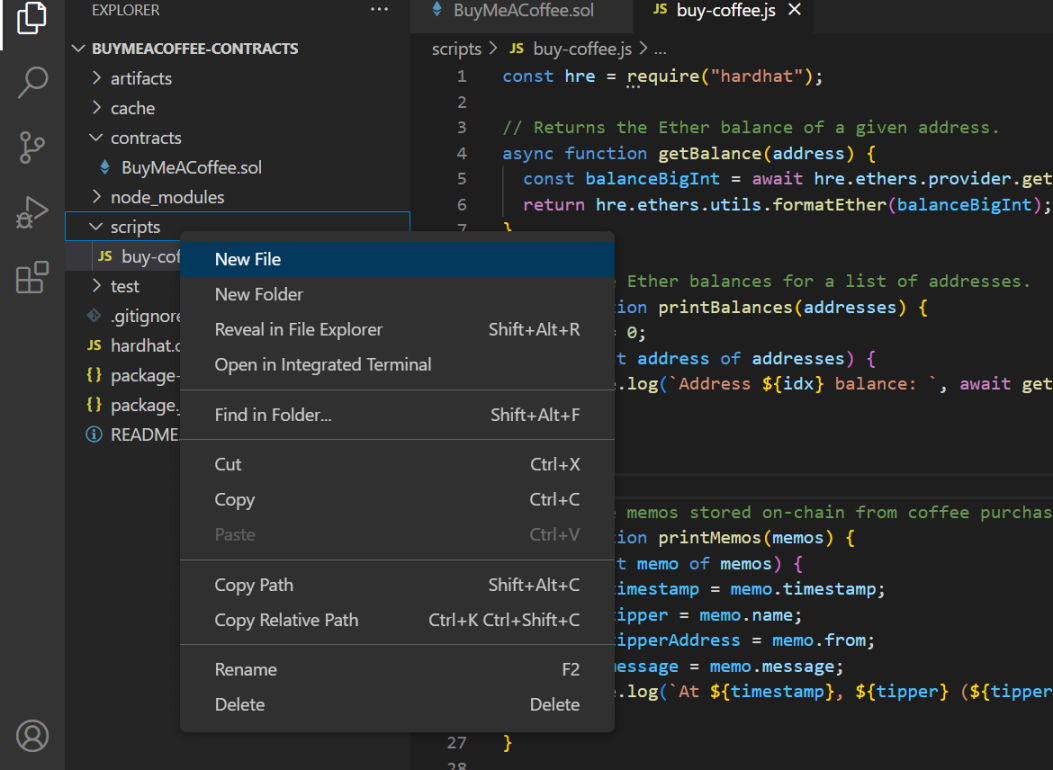Select Open in Integrated Terminal

(x=323, y=364)
